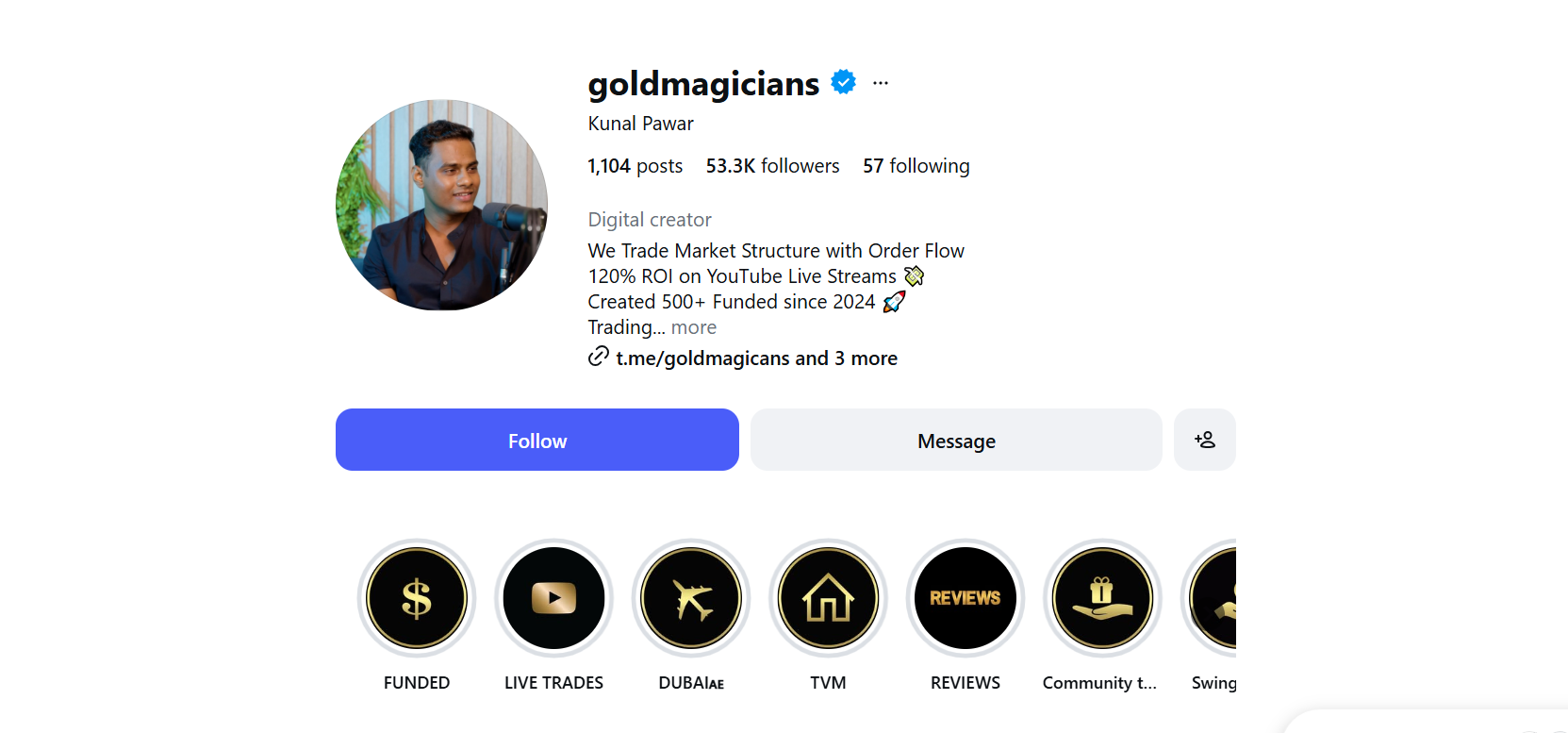Screen dimensions: 1568x733
Task: Open the suggested accounts panel
Action: pos(1204,440)
